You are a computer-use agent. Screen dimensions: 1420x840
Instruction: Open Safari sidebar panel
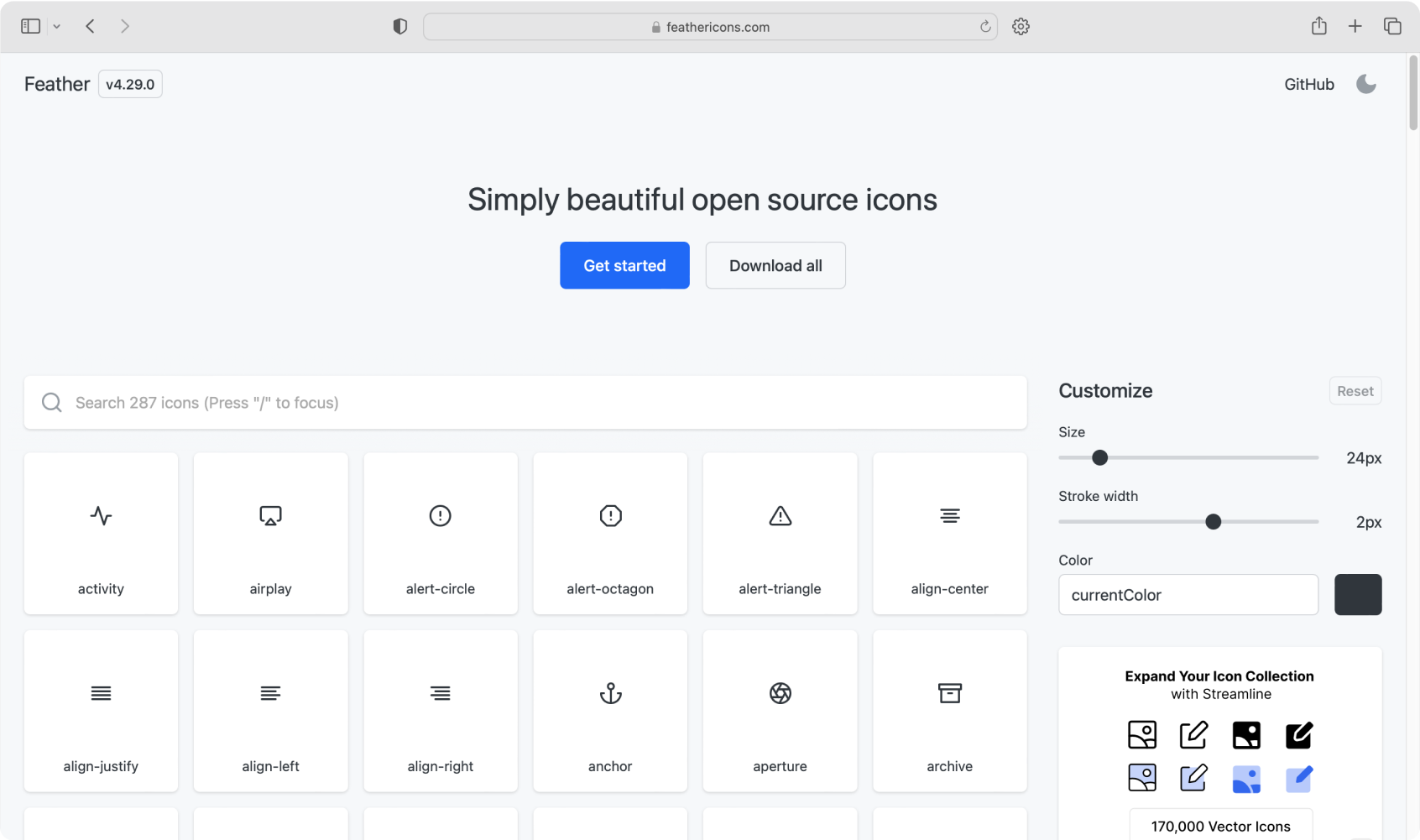pyautogui.click(x=31, y=26)
